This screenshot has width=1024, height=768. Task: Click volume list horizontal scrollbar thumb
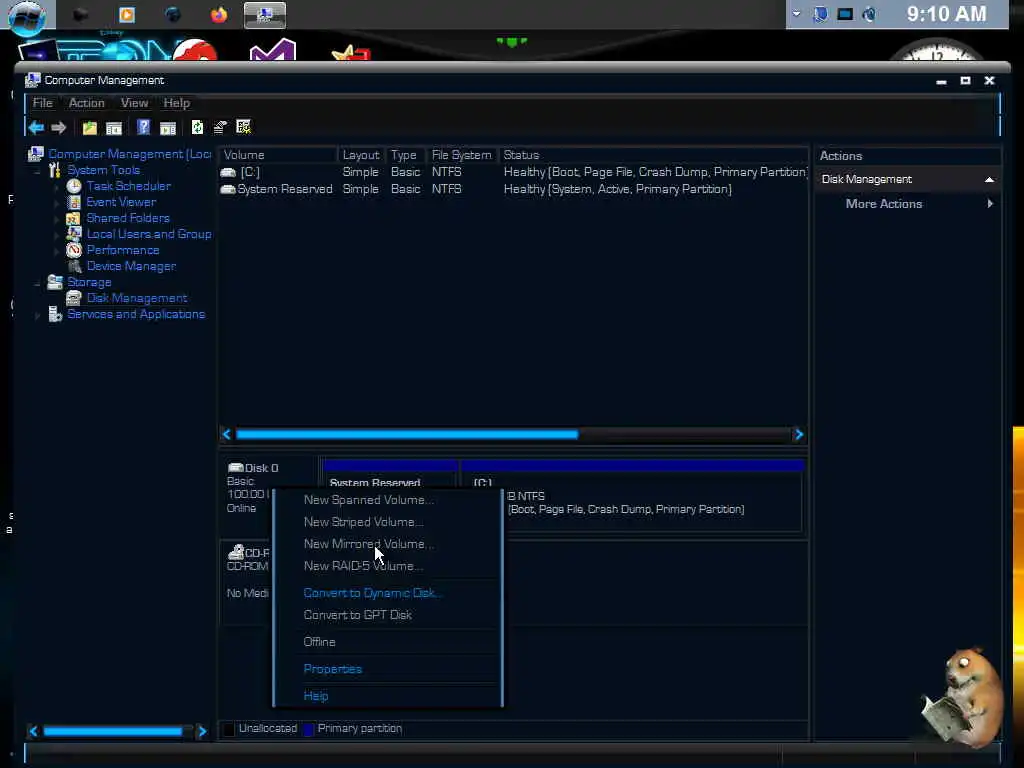pos(407,434)
